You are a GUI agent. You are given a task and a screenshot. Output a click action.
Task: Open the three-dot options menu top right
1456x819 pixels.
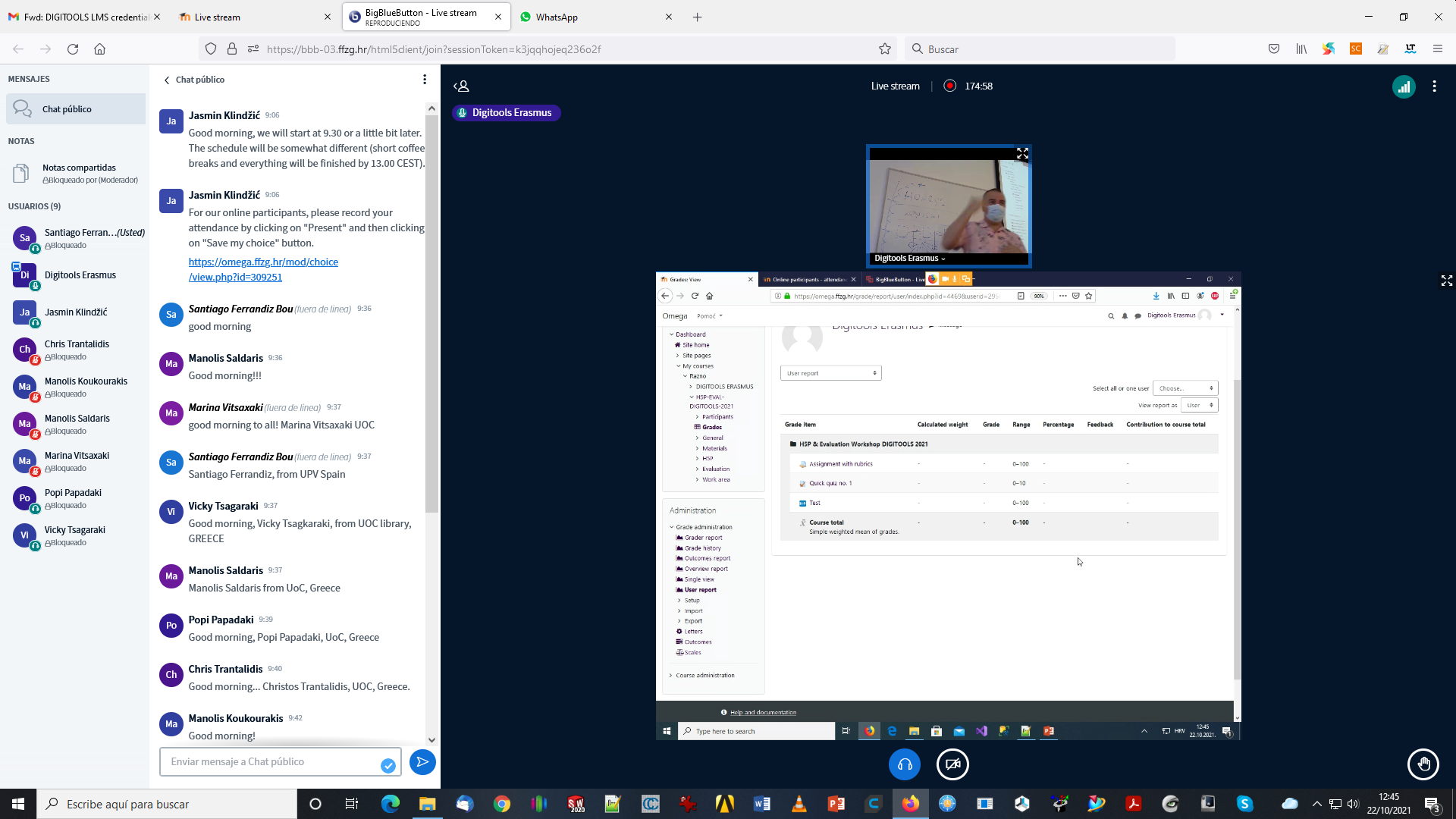(x=1434, y=86)
